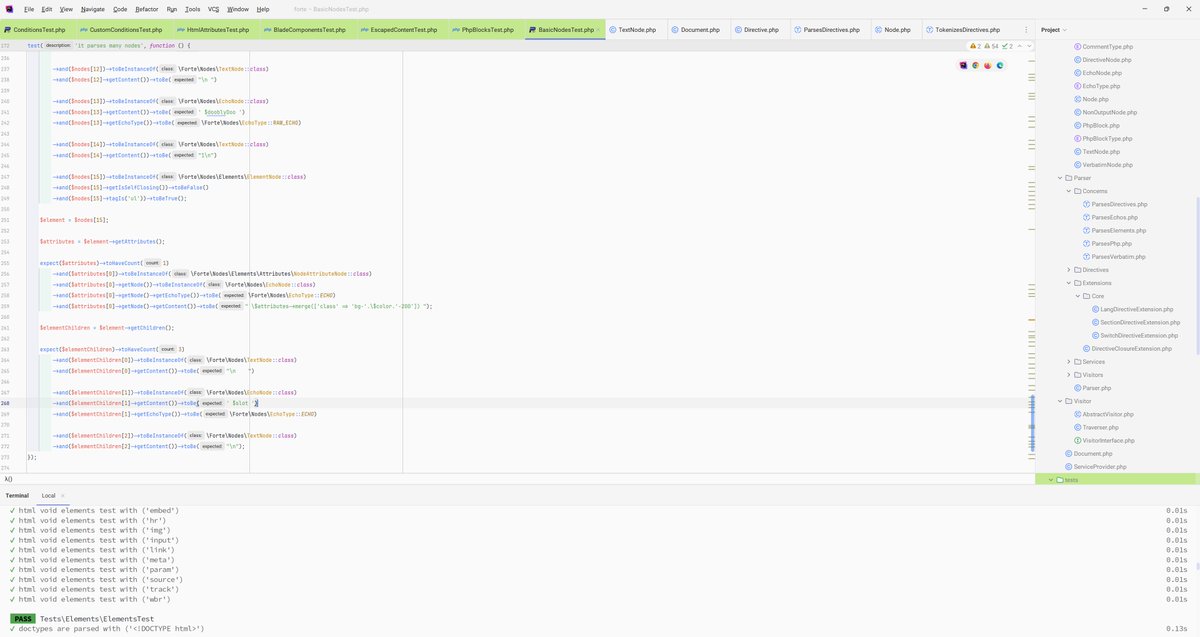The width and height of the screenshot is (1200, 637).
Task: Open the Refactor menu
Action: tap(146, 9)
